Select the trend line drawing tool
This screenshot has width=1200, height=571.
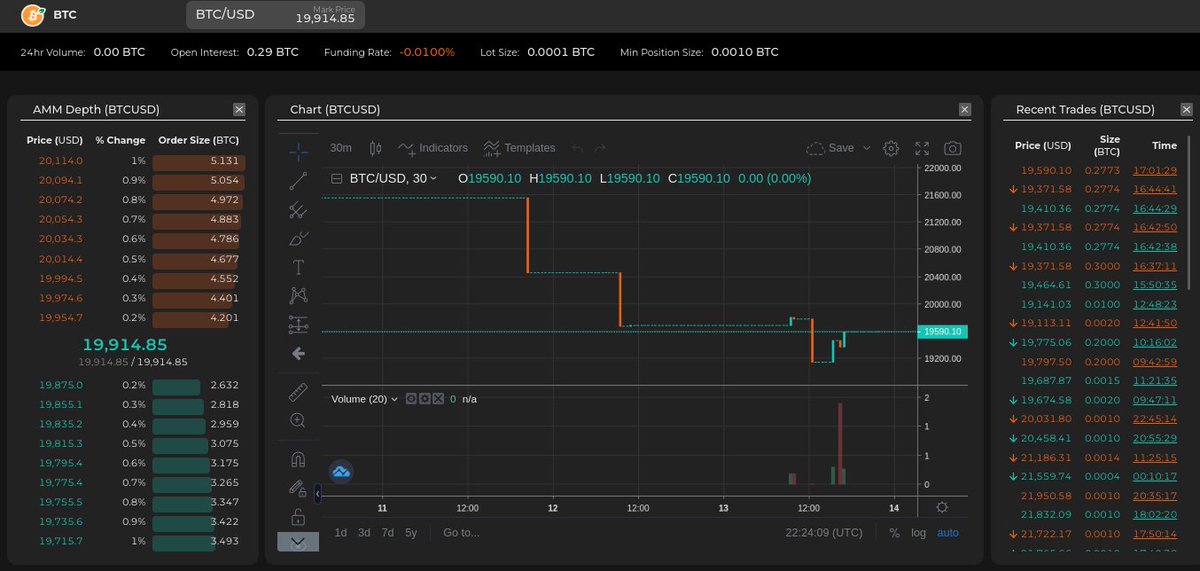click(298, 181)
